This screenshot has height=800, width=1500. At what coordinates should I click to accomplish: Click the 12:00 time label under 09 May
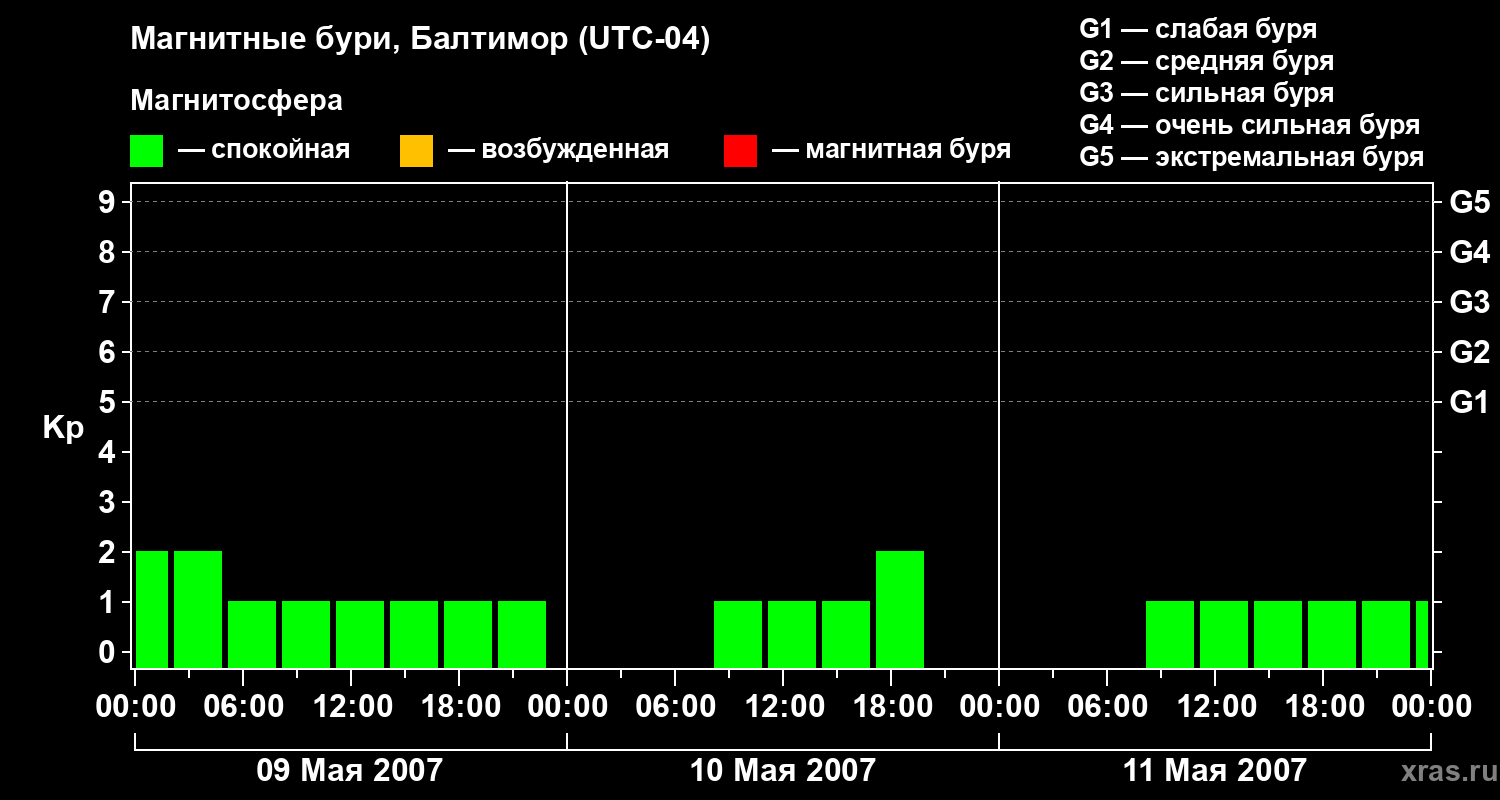[x=351, y=707]
